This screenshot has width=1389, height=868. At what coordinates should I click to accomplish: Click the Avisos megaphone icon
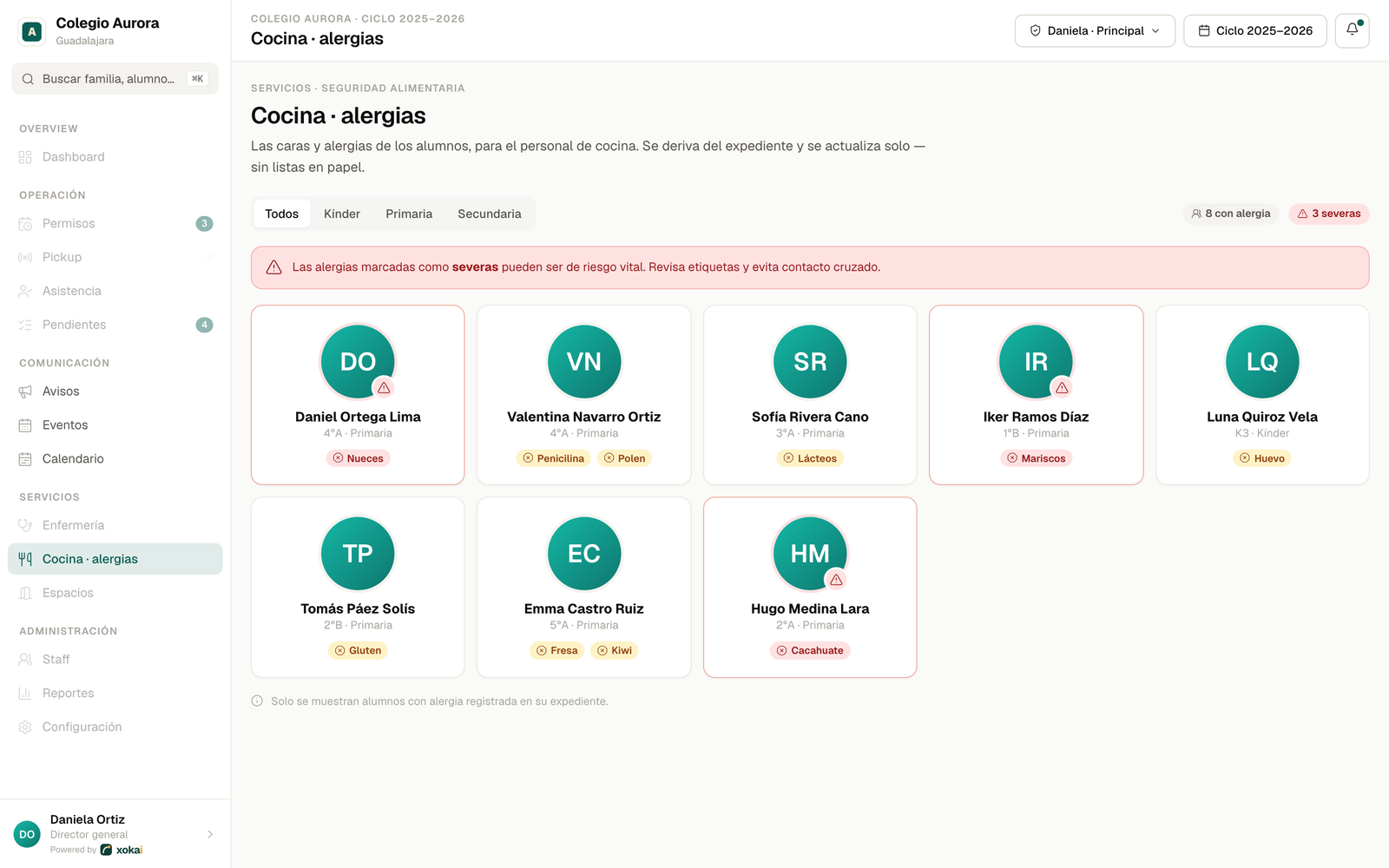coord(25,391)
